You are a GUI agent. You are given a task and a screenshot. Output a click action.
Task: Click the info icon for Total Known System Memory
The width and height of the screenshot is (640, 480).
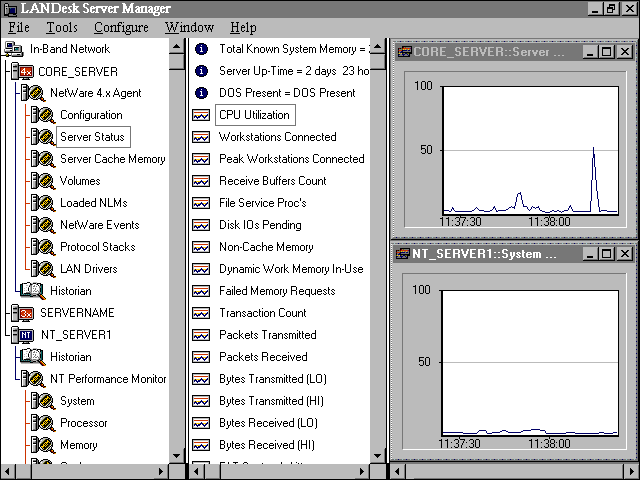click(201, 49)
